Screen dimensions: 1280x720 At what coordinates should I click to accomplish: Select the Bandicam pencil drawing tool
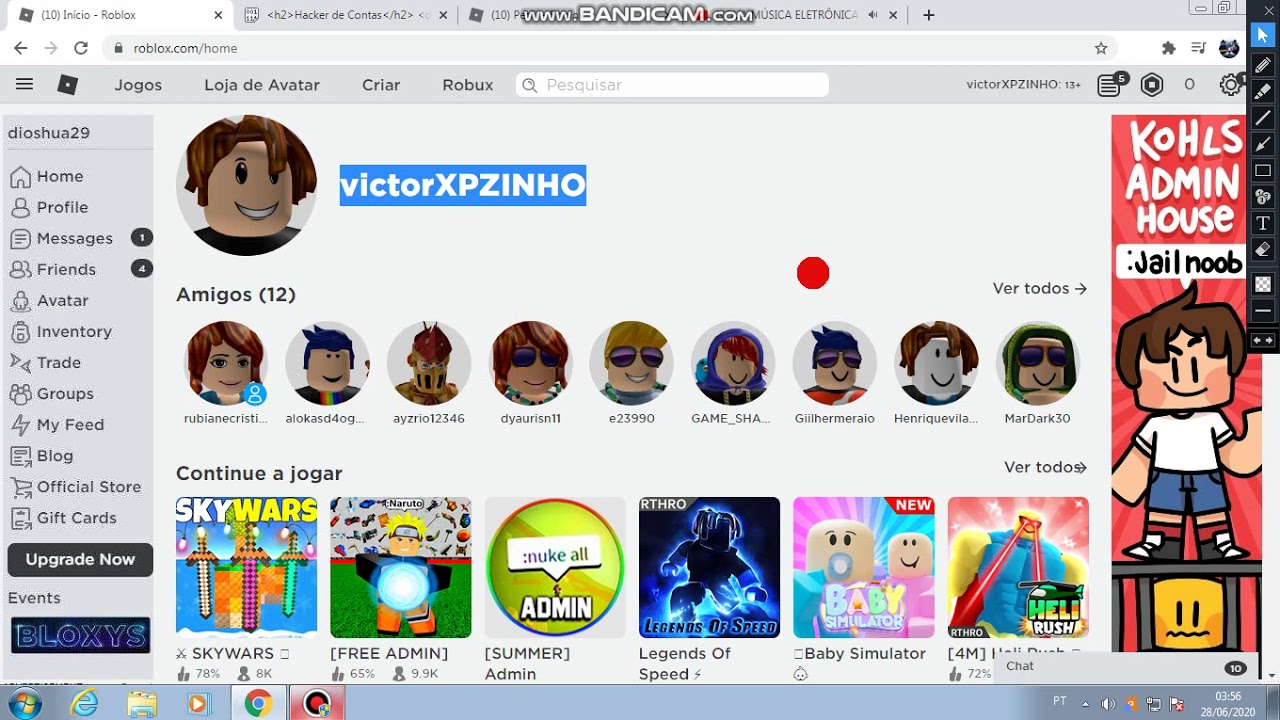[x=1262, y=65]
